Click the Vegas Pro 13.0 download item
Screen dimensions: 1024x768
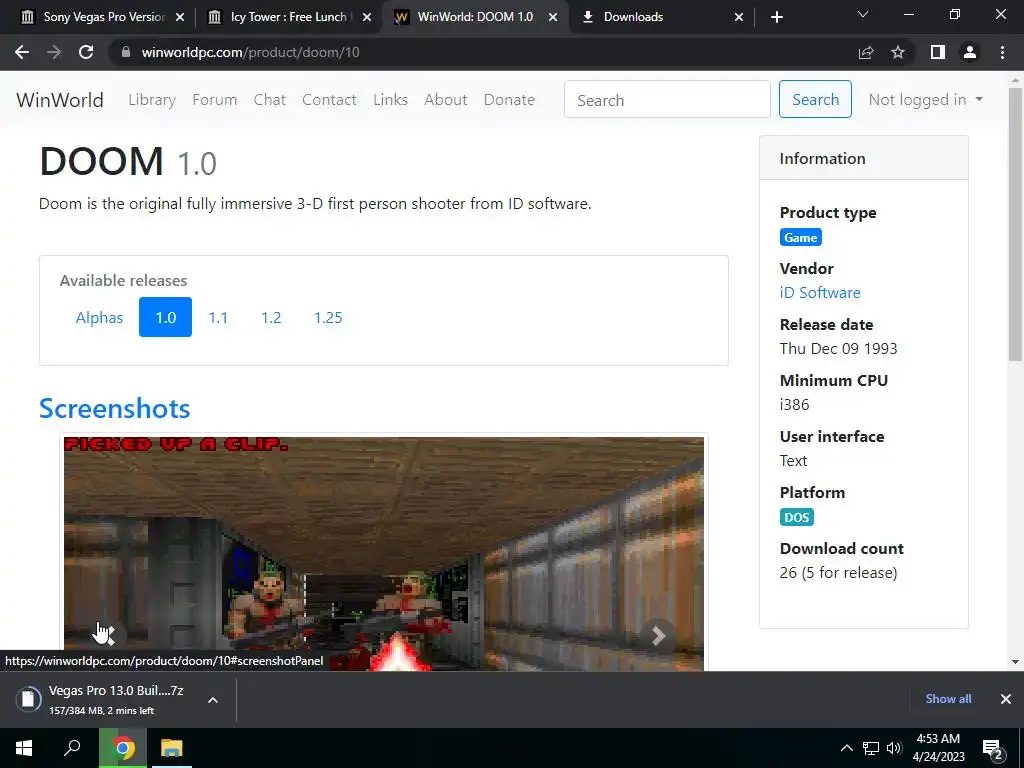point(118,699)
